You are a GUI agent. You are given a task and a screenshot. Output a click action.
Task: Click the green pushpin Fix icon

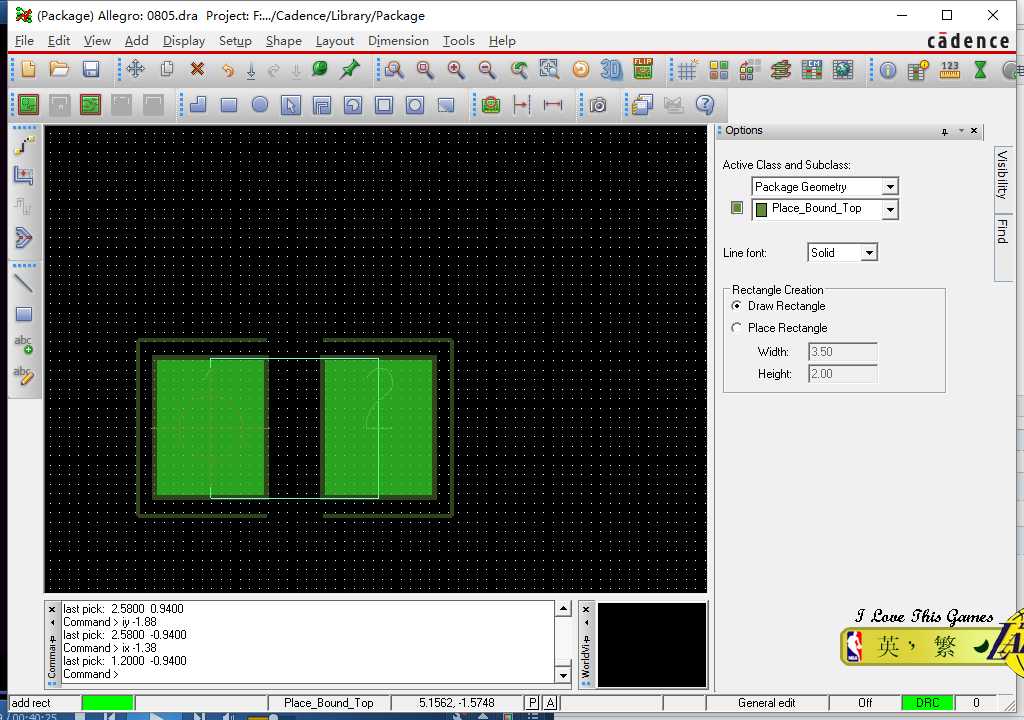pyautogui.click(x=350, y=69)
